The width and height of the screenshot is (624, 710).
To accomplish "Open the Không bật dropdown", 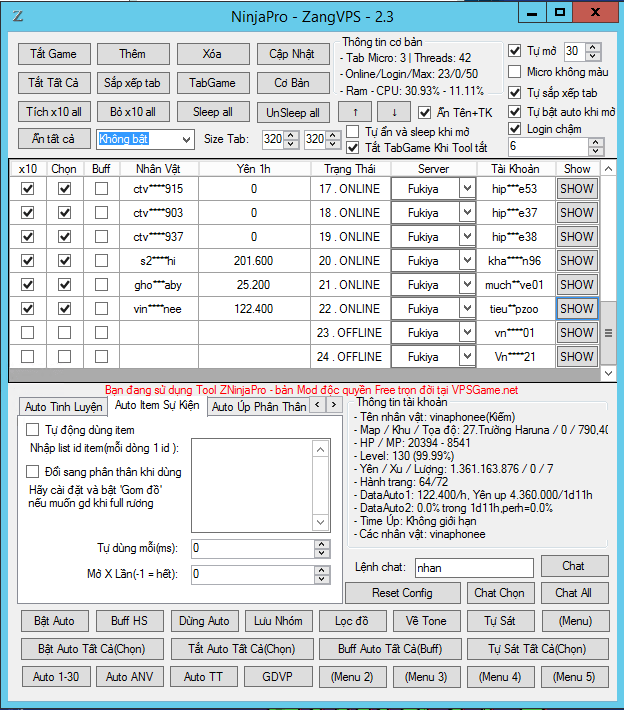I will 186,139.
